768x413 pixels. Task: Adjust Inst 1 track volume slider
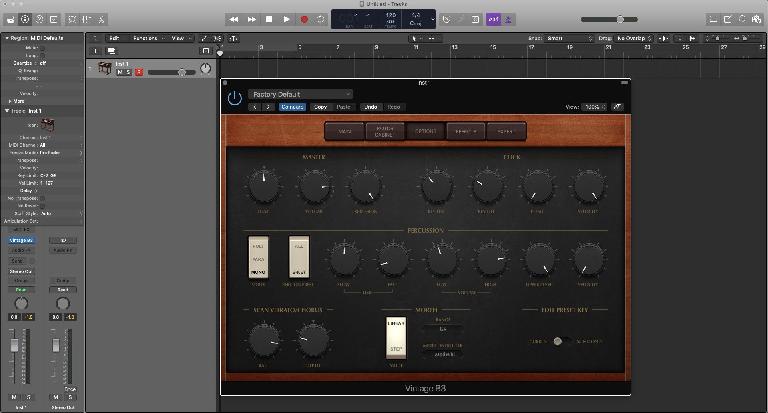coord(171,73)
